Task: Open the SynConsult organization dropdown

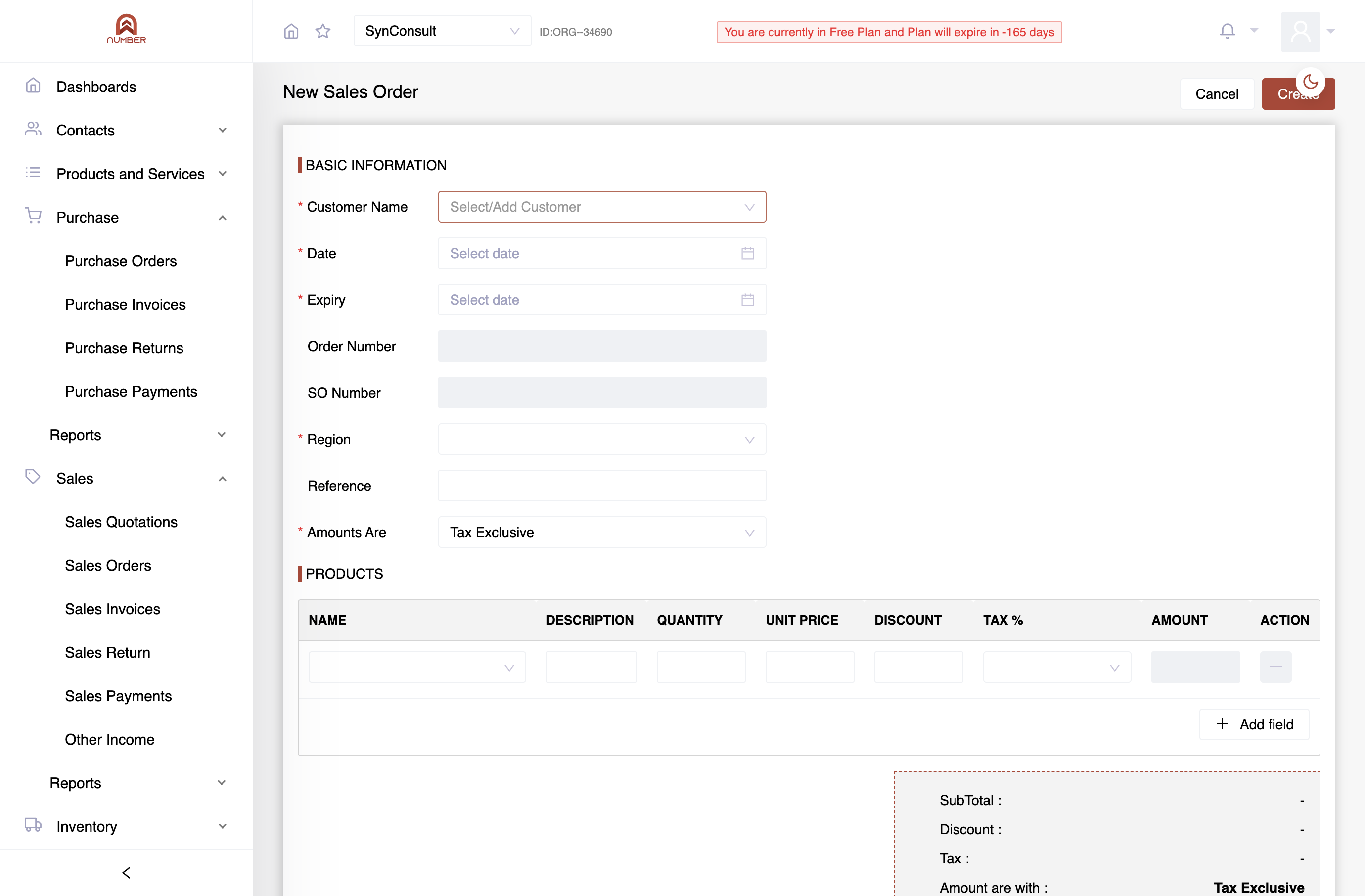Action: click(442, 31)
